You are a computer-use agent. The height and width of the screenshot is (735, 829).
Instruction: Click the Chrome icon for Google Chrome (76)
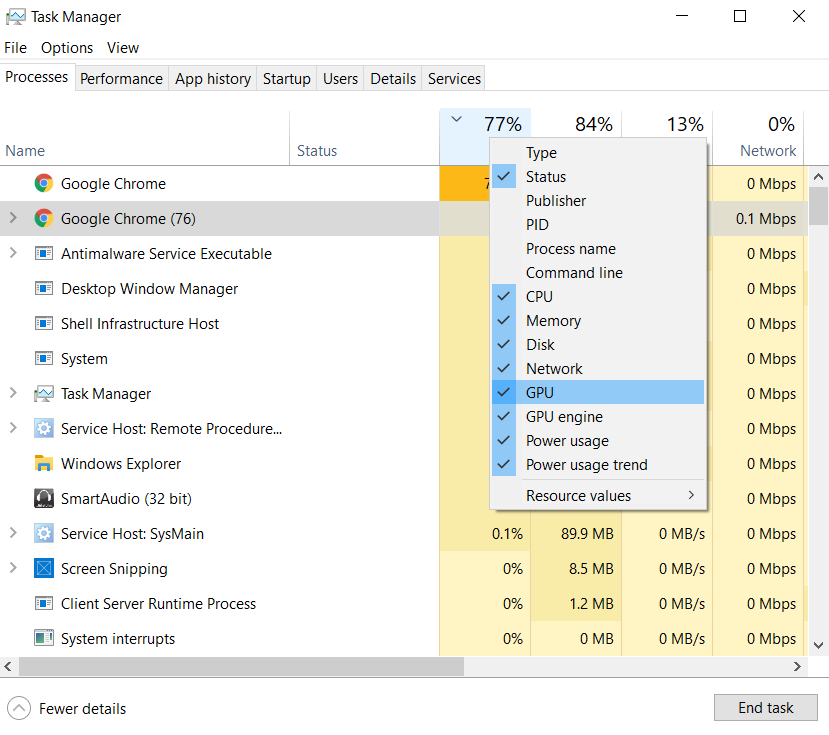[43, 219]
